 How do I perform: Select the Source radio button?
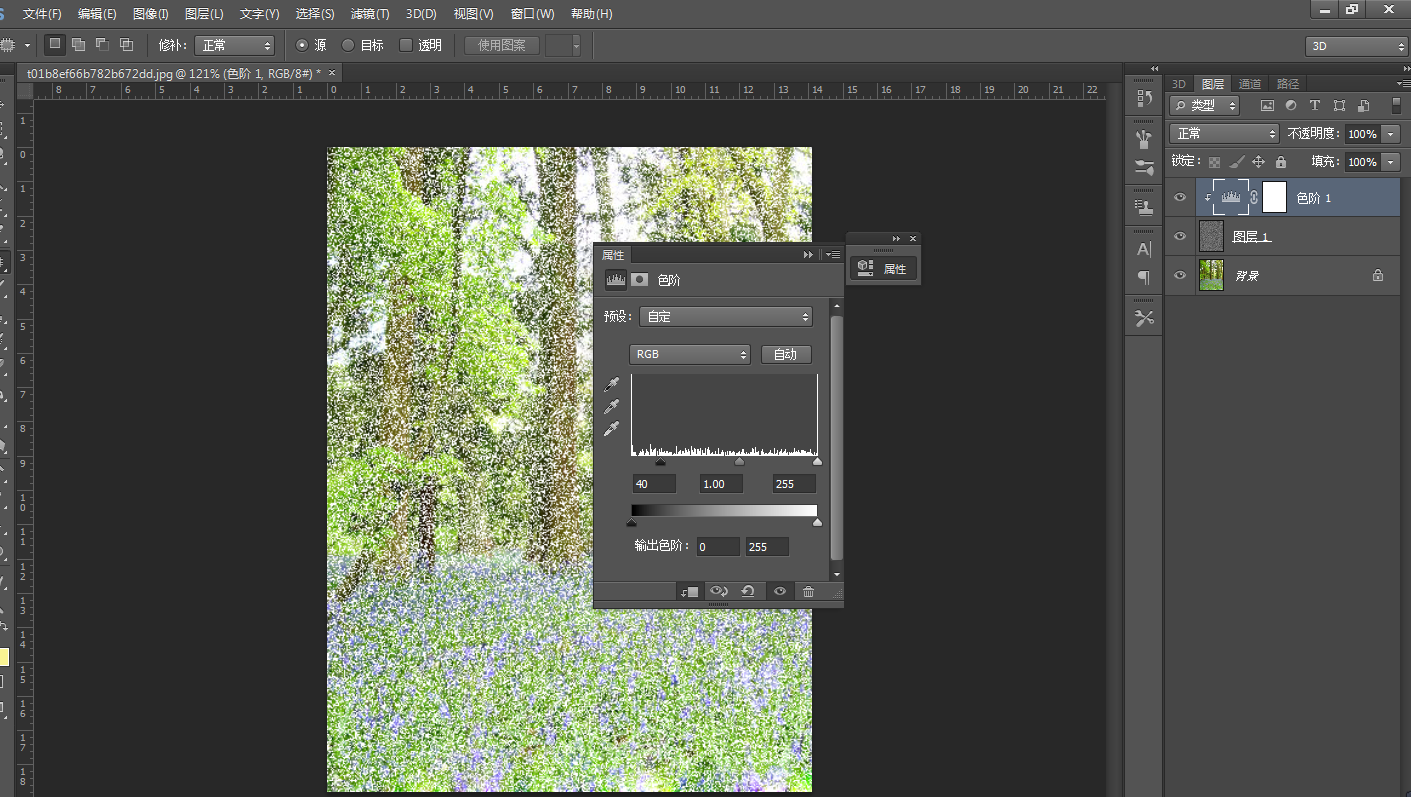point(302,45)
